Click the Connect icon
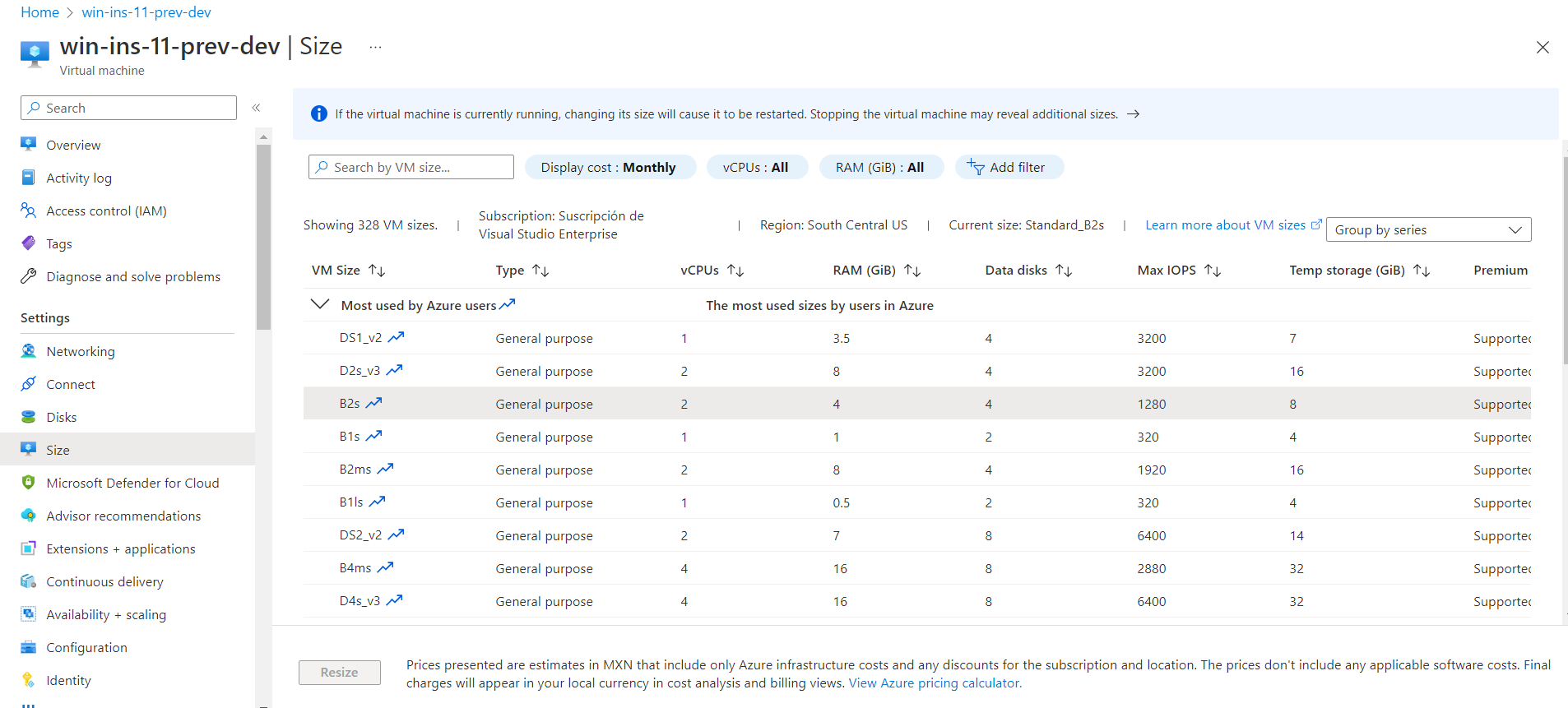Screen dimensions: 1568x708 coord(29,384)
